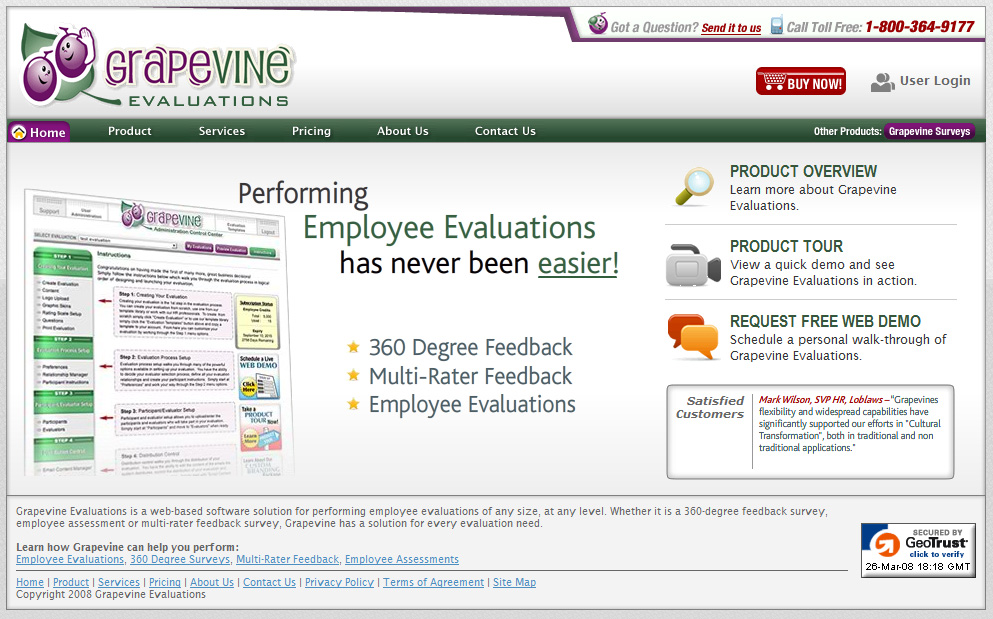Click the Grapevine Evaluations grape logo
The width and height of the screenshot is (993, 619).
click(155, 67)
